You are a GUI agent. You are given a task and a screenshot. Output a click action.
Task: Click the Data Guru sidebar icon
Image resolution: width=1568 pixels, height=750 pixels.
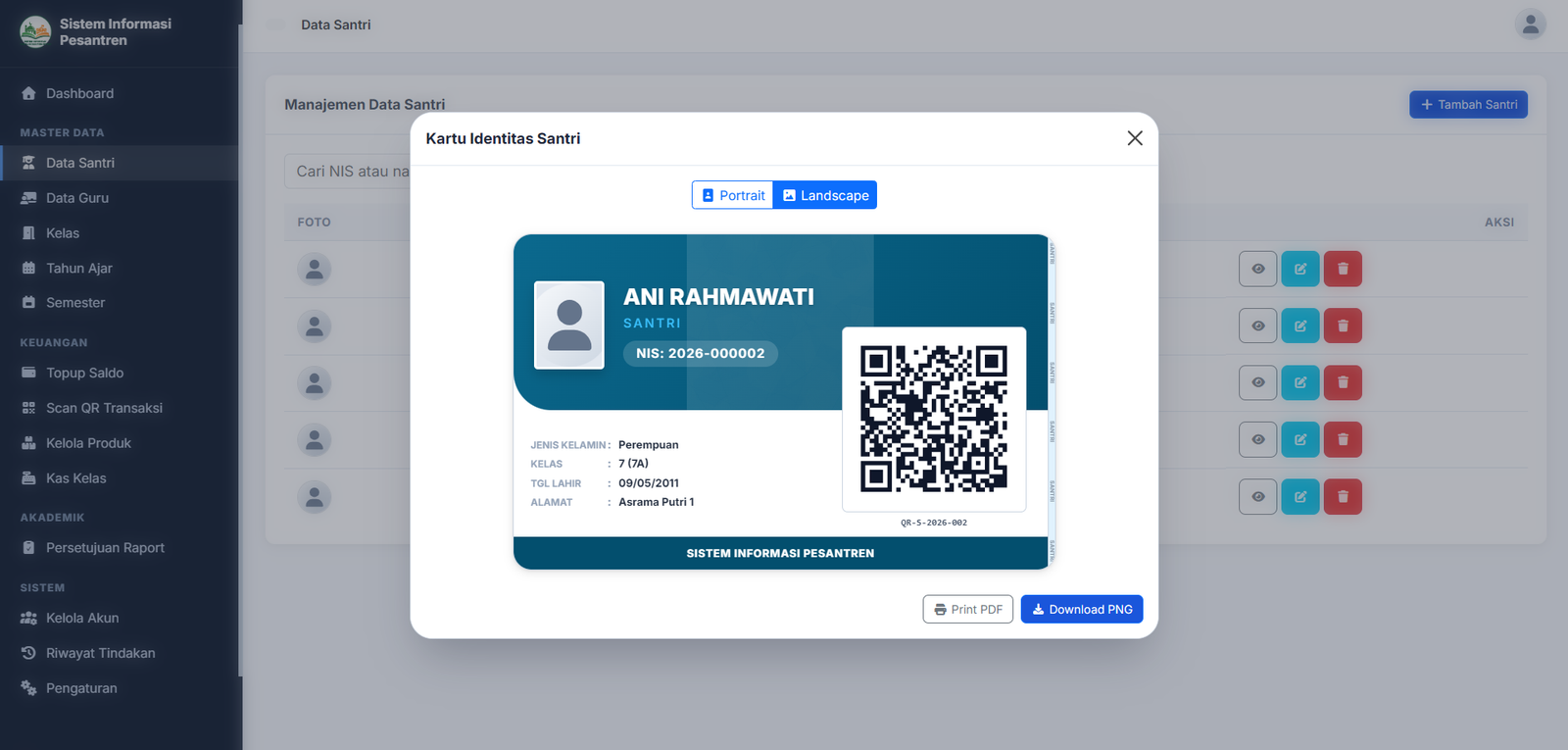pos(28,198)
